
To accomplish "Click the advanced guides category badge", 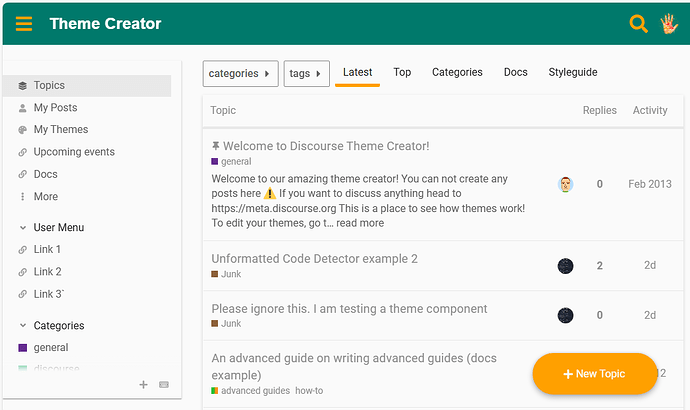I will pyautogui.click(x=250, y=391).
